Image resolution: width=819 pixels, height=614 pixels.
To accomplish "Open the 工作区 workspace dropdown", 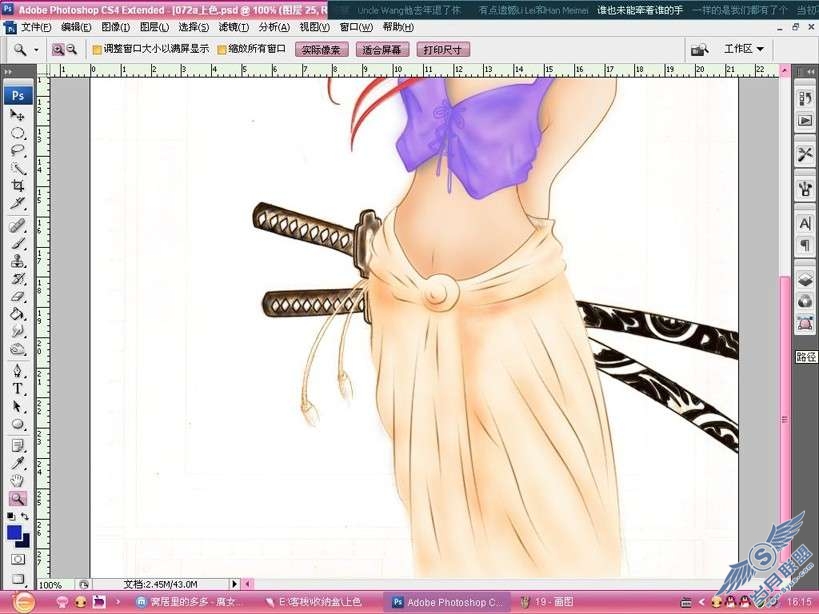I will (744, 49).
